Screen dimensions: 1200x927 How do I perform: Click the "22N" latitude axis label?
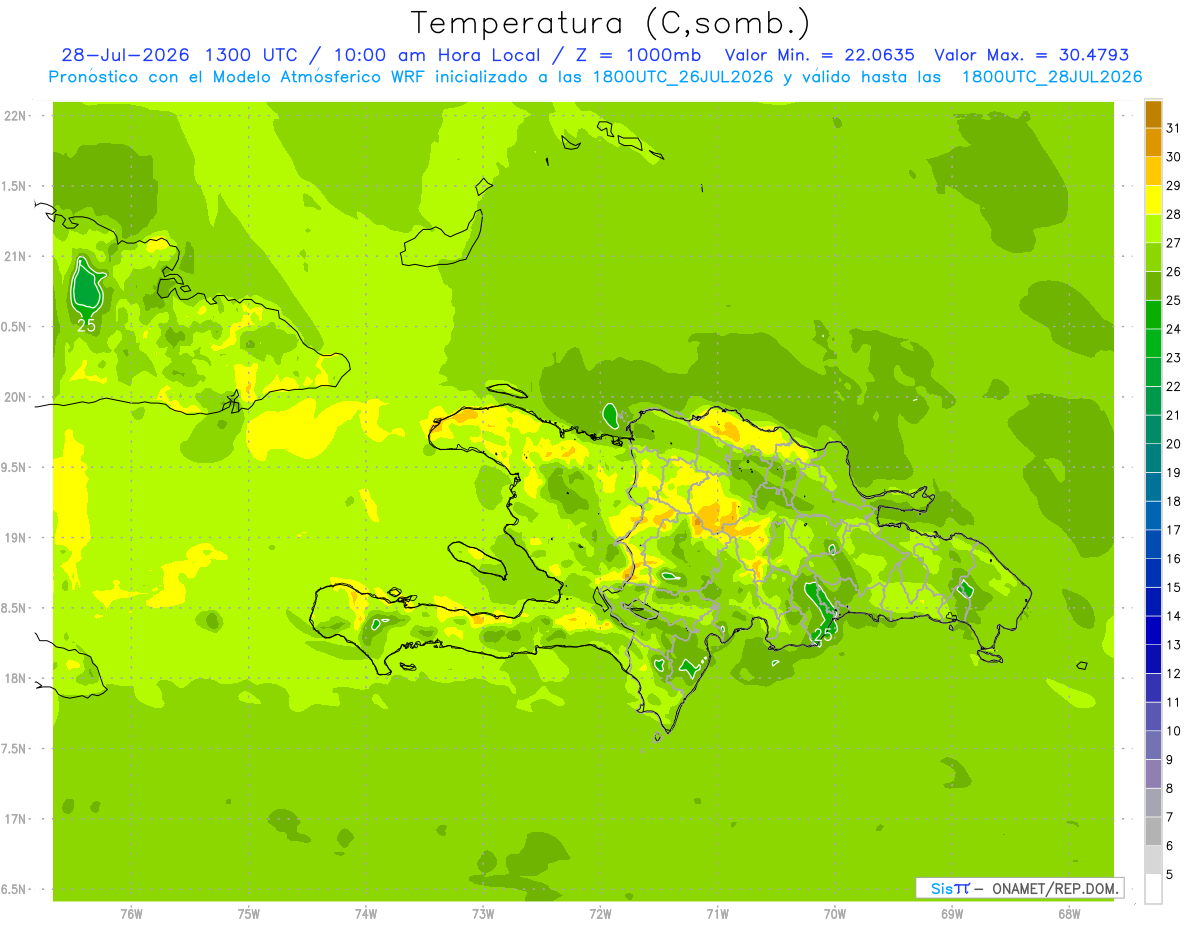pos(14,116)
